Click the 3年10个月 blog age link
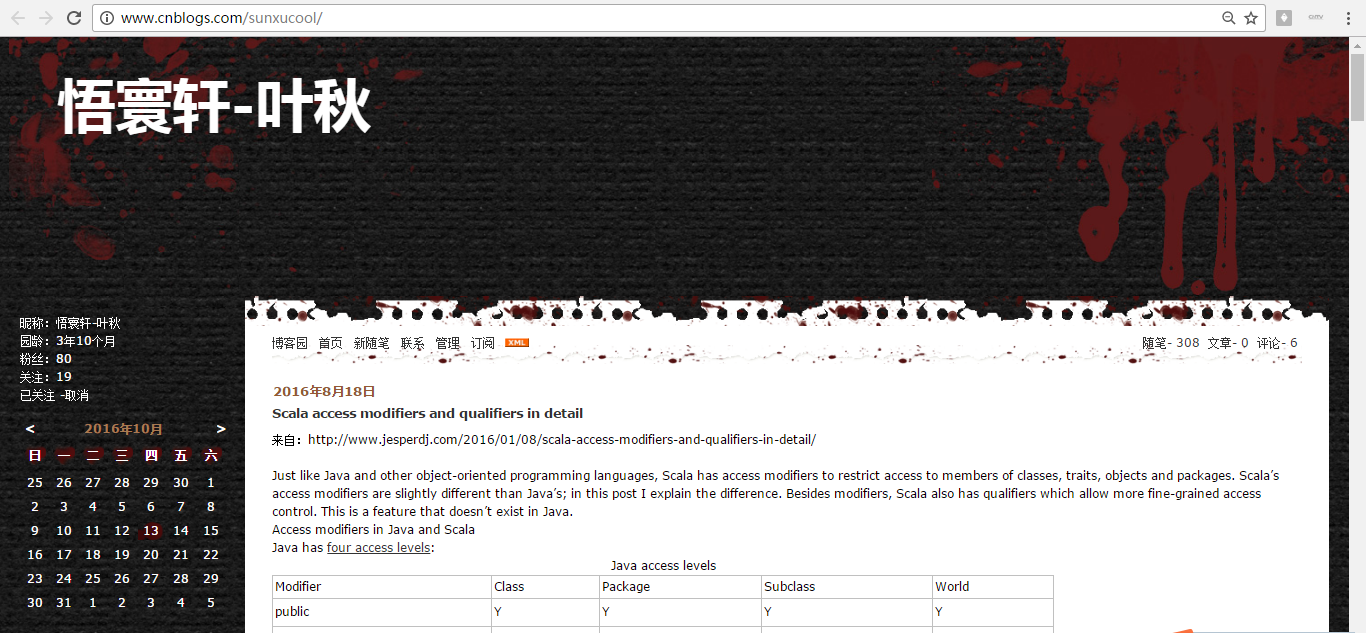Image resolution: width=1366 pixels, height=633 pixels. point(86,341)
